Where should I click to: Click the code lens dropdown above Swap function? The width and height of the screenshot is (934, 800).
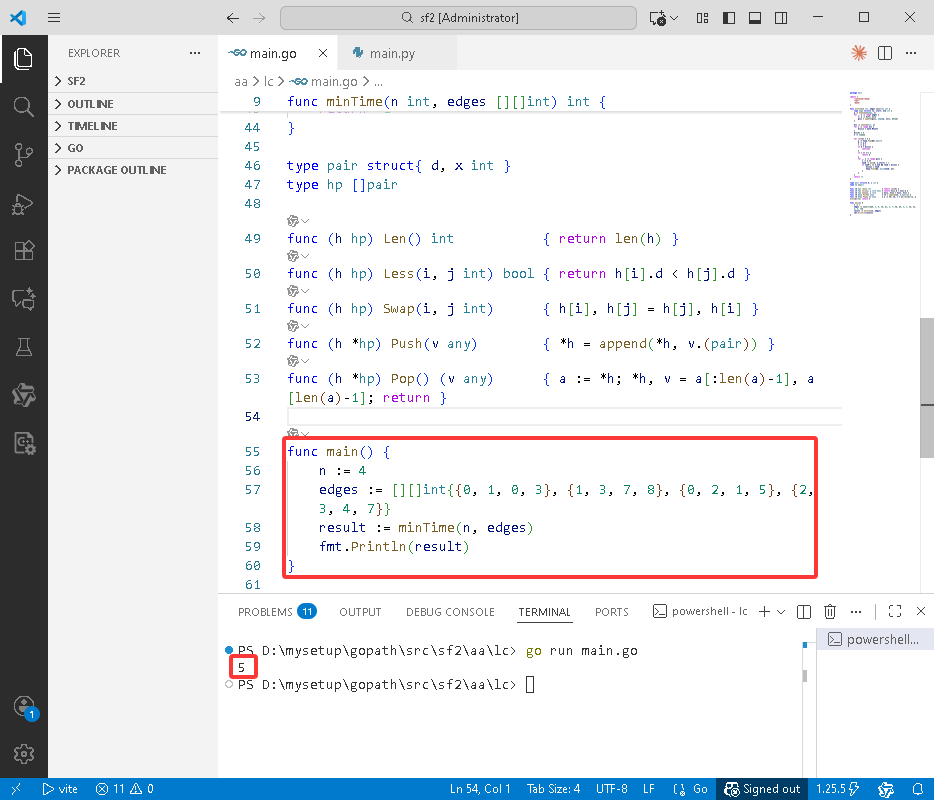[x=298, y=291]
